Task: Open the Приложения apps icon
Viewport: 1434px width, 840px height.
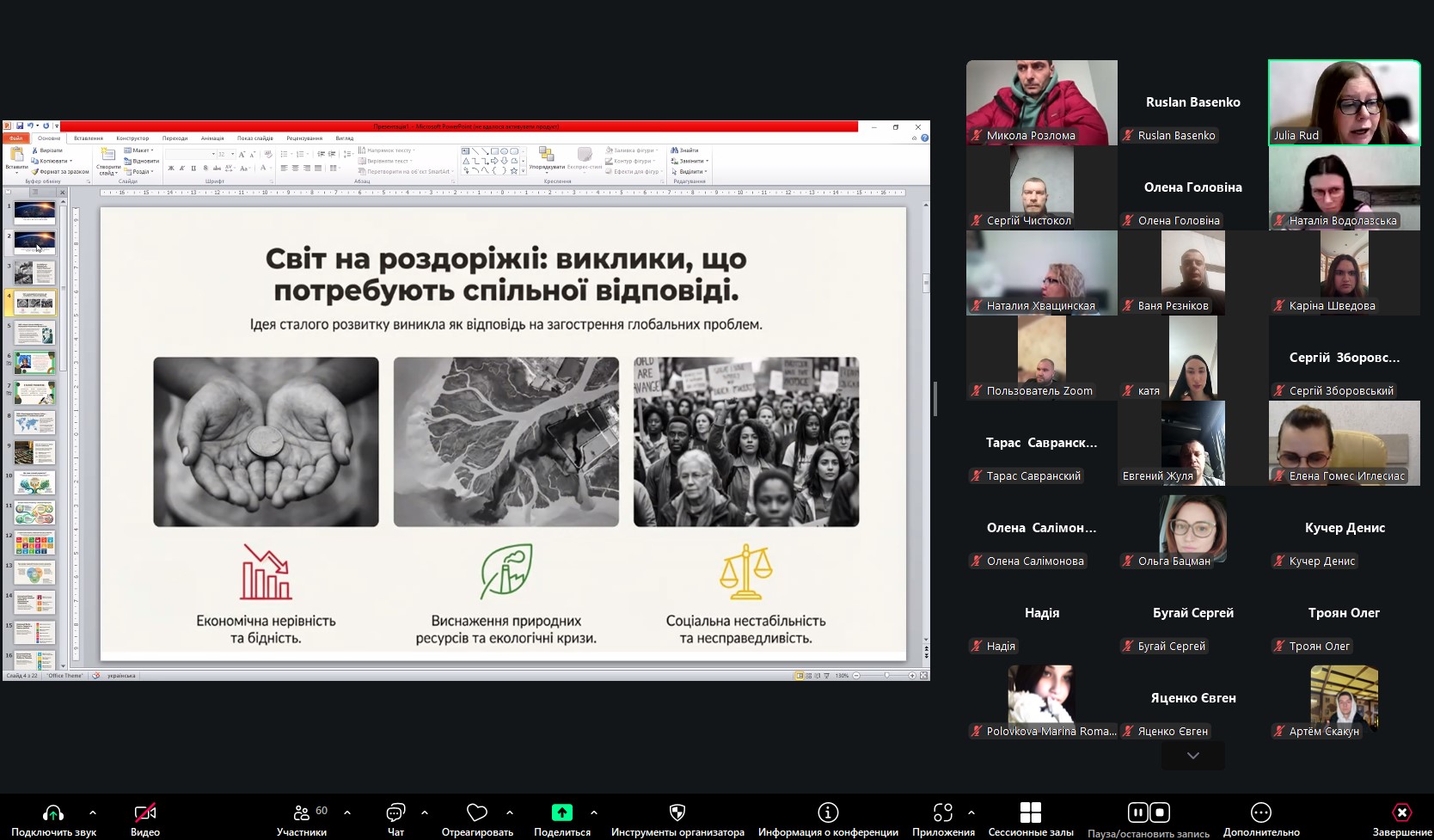Action: coord(943,812)
